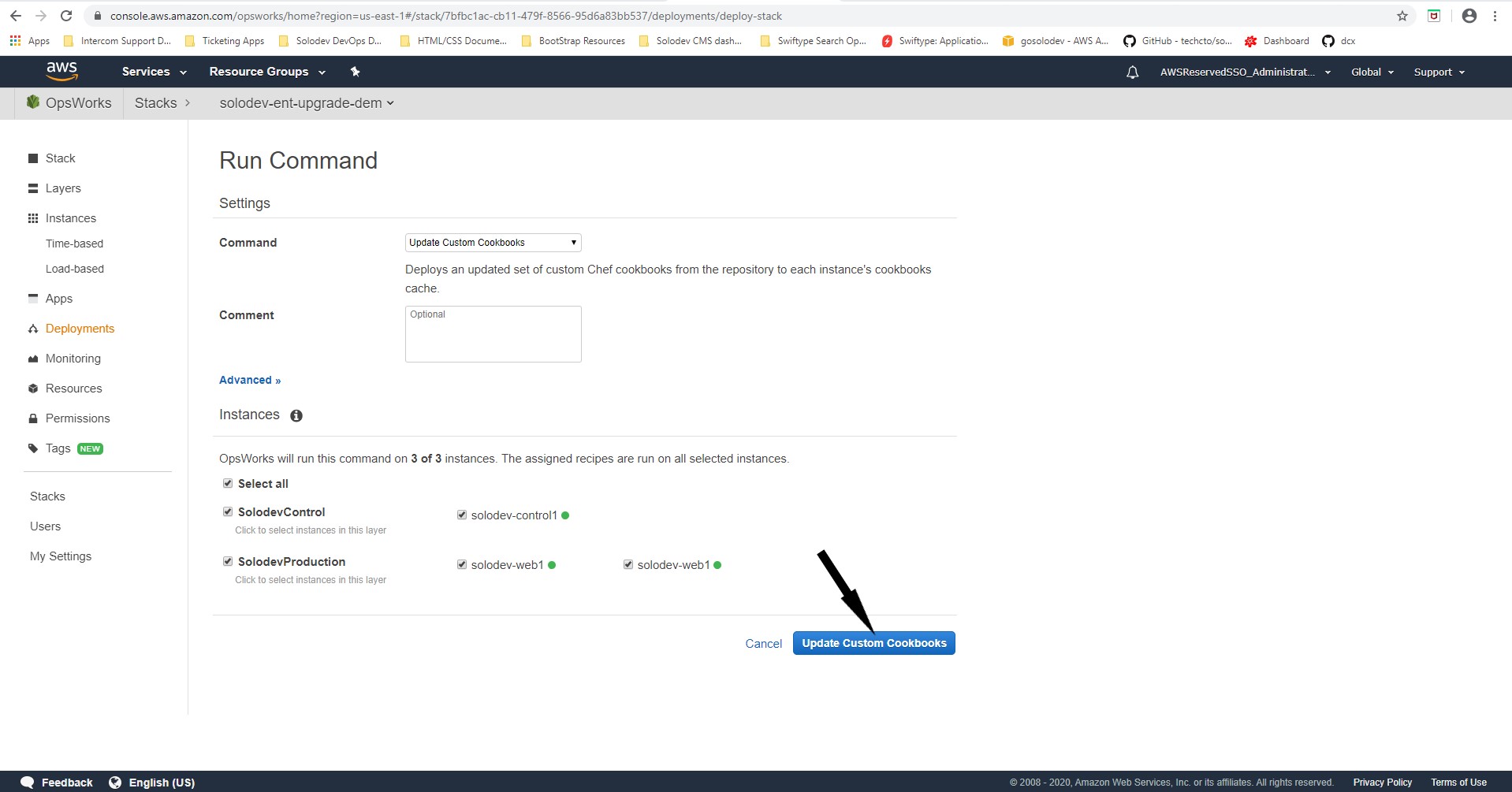Open the Global region dropdown
Screen dimensions: 1512x792
[1372, 73]
